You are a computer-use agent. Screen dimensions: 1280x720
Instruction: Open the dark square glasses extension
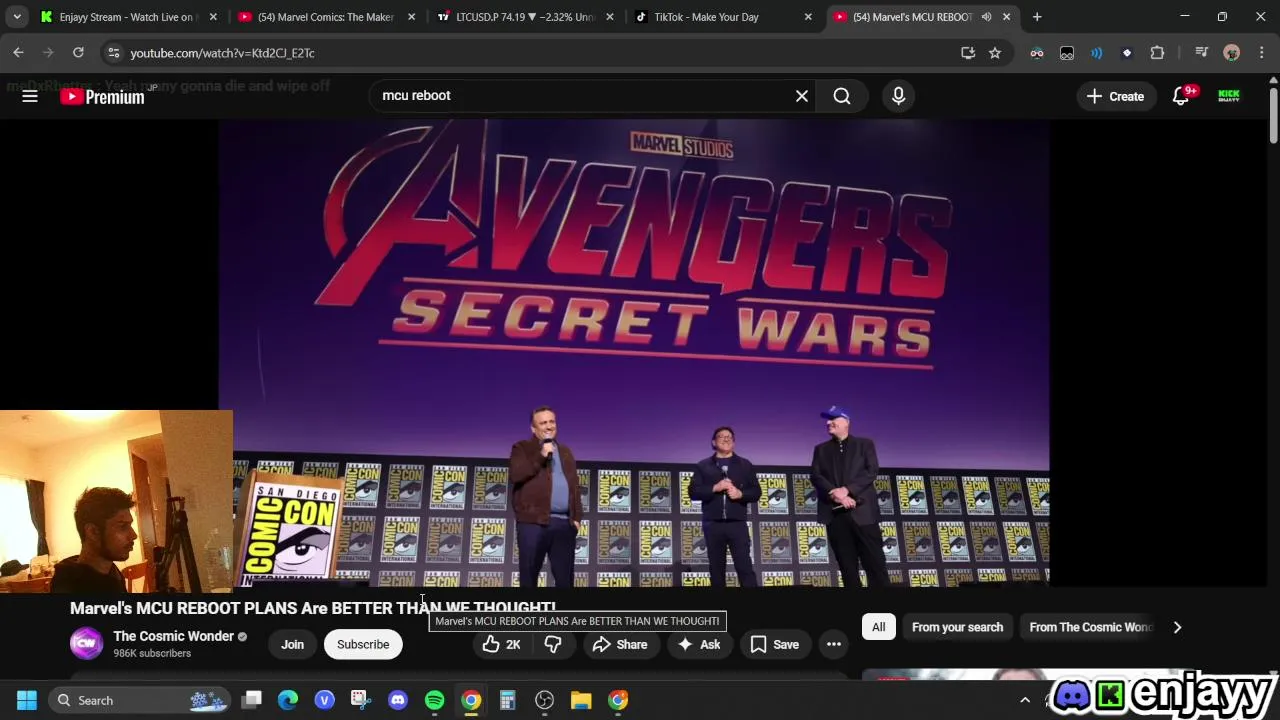coord(1067,53)
